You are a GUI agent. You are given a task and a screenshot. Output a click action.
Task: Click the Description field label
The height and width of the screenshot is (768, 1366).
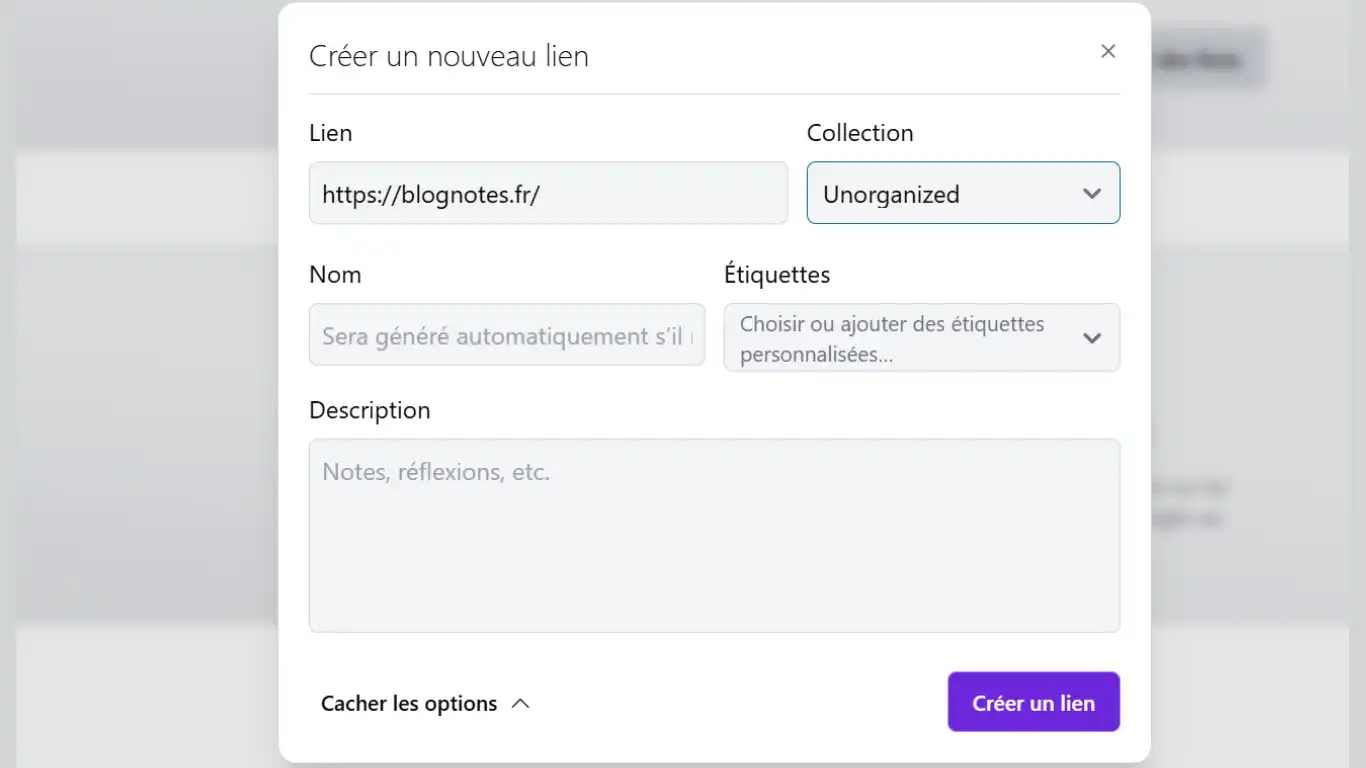pyautogui.click(x=369, y=410)
